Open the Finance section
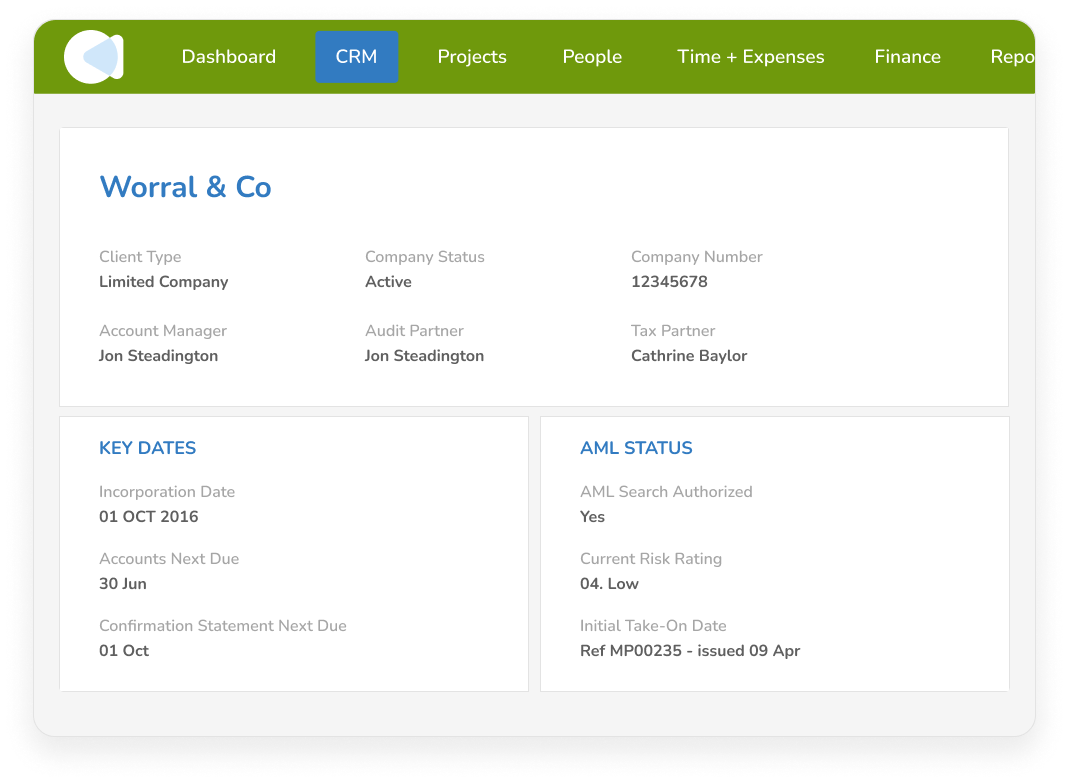The image size is (1069, 784). (x=907, y=57)
